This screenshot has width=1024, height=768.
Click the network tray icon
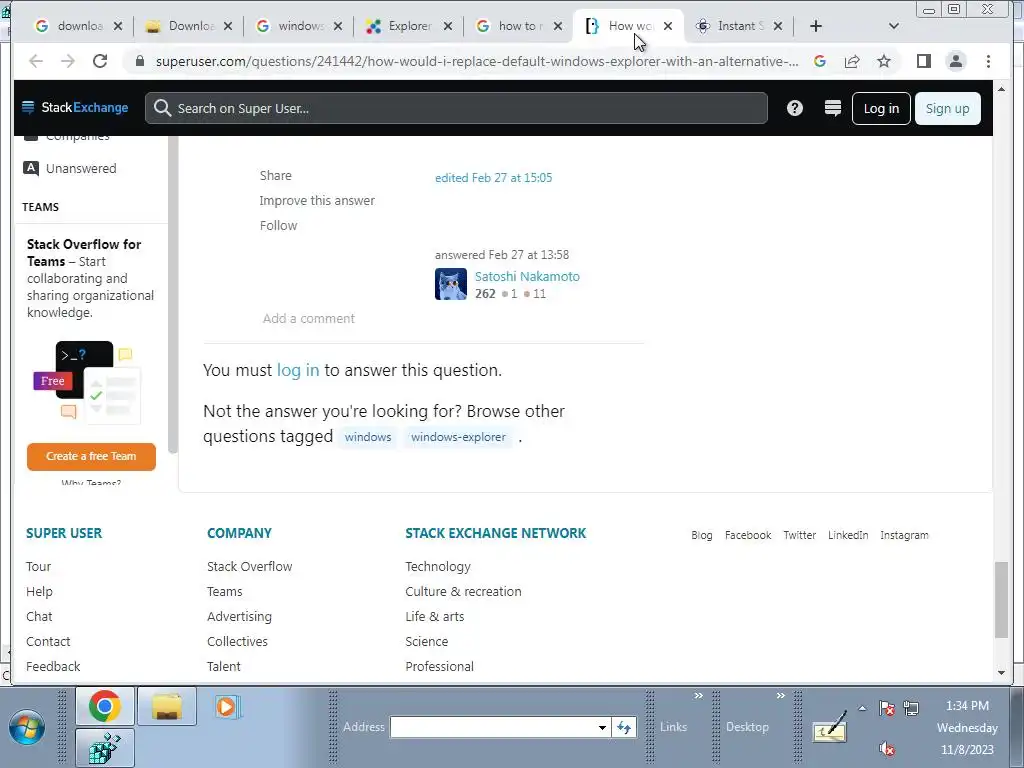click(911, 709)
